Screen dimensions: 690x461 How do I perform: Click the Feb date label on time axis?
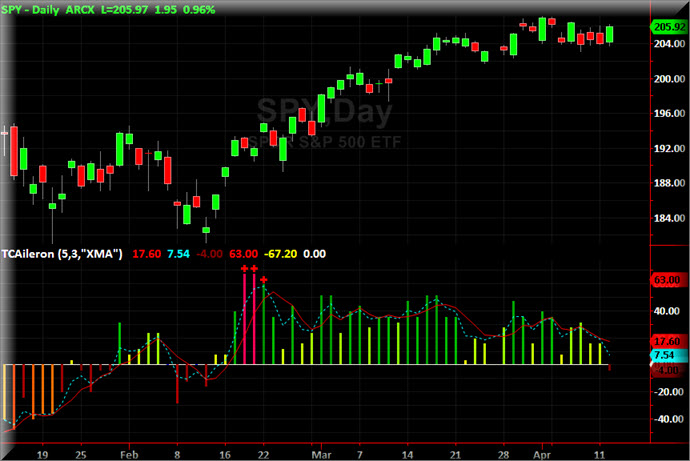point(129,454)
